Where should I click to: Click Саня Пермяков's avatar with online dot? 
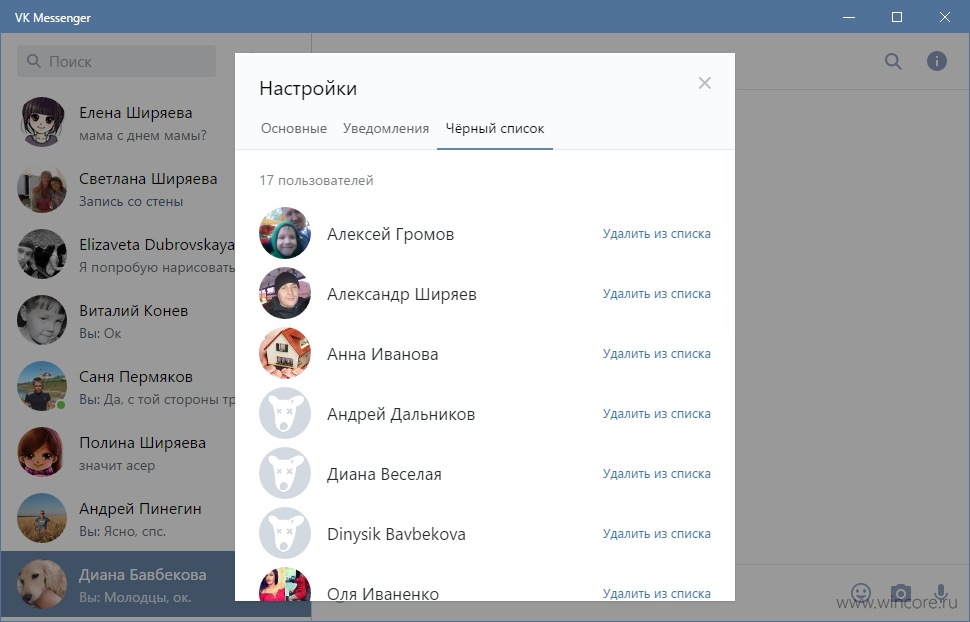click(42, 386)
